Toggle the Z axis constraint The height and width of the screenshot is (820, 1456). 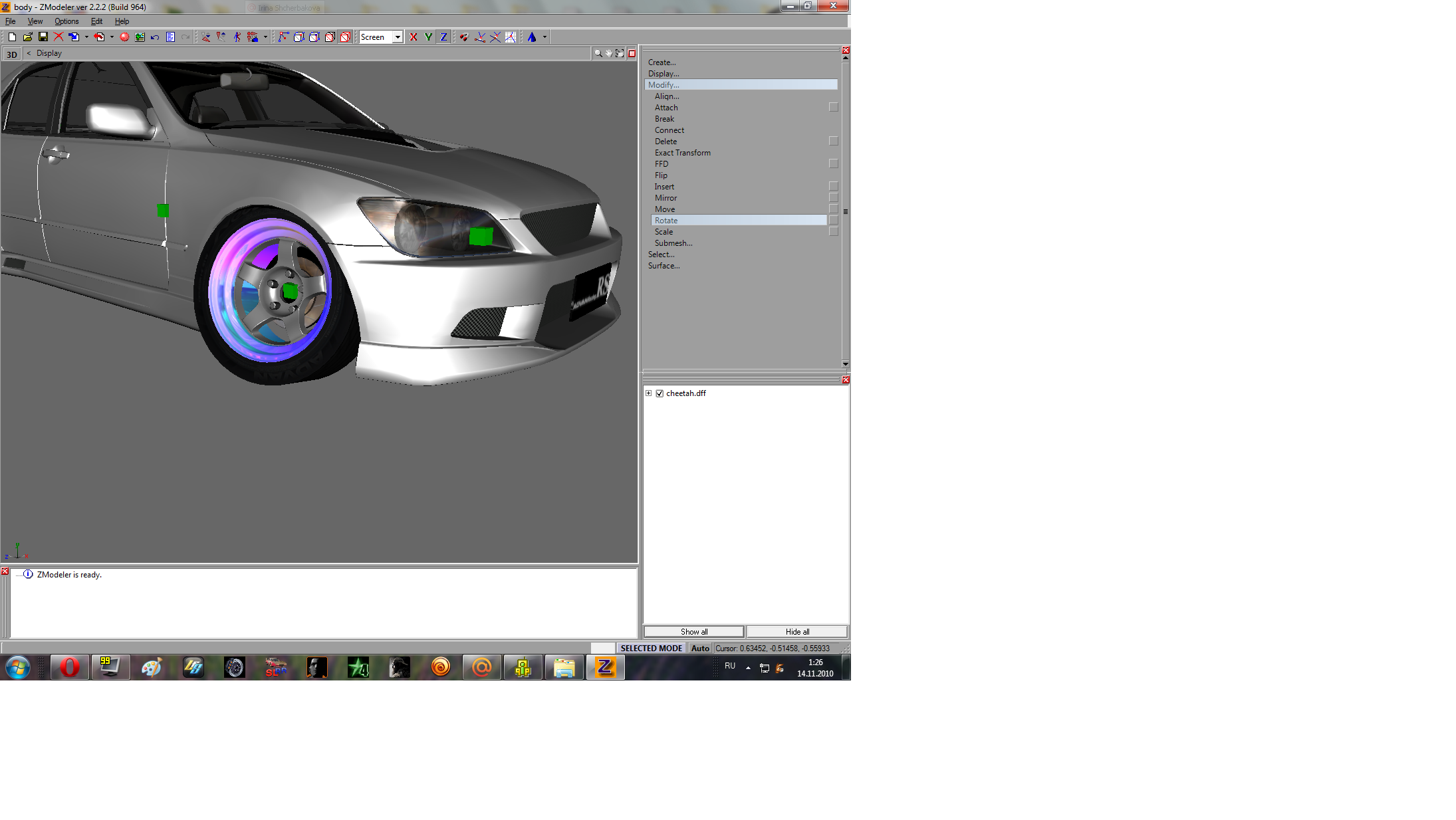pyautogui.click(x=443, y=37)
